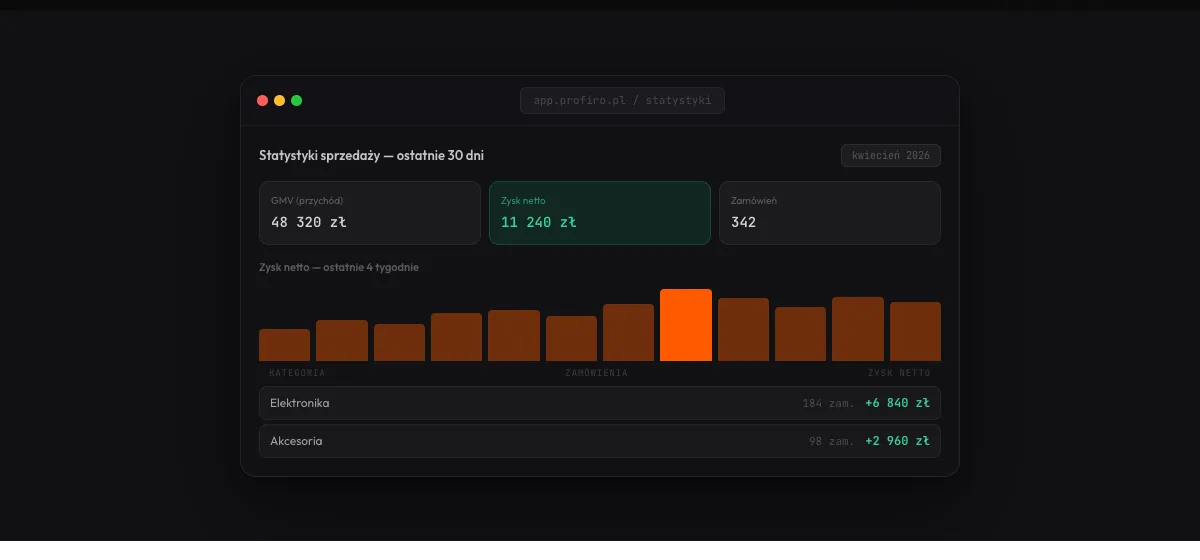Open the Akcesoria category row
Screen dimensions: 1200x560
(x=600, y=441)
